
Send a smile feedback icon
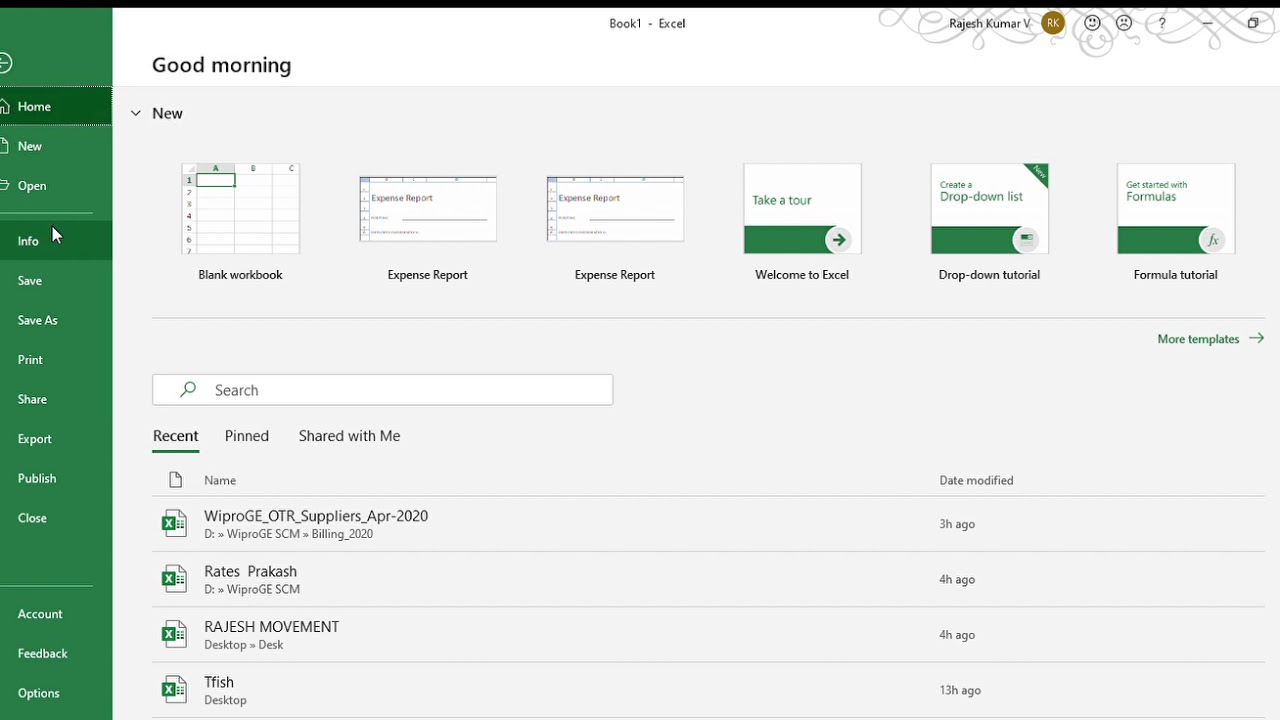tap(1093, 23)
